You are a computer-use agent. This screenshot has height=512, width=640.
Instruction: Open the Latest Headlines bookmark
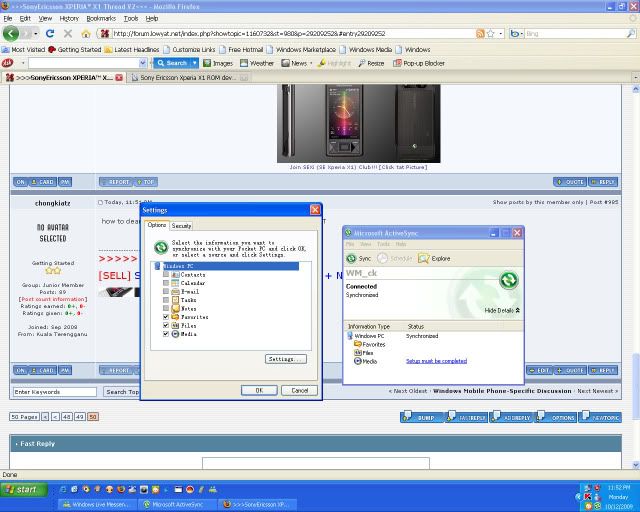pyautogui.click(x=132, y=49)
